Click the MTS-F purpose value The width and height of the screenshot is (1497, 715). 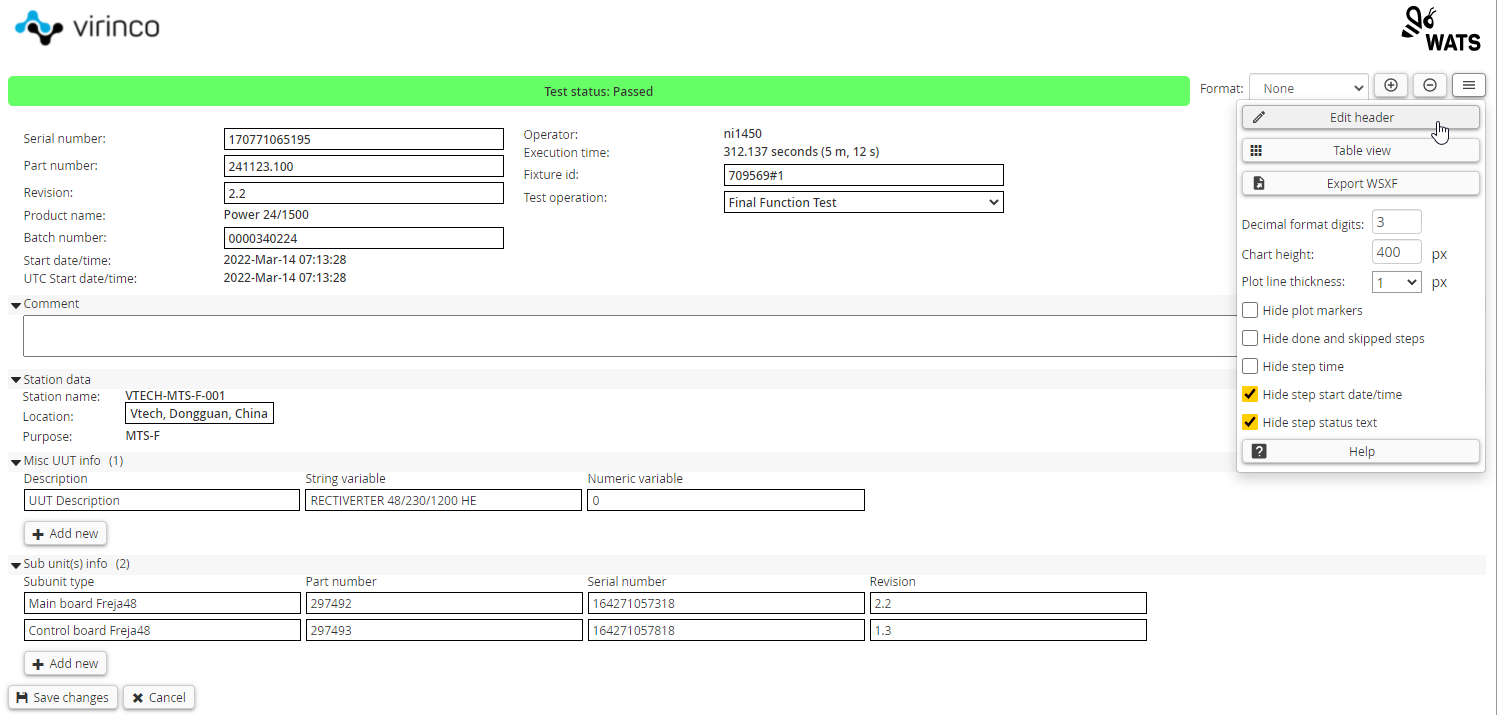tap(143, 436)
